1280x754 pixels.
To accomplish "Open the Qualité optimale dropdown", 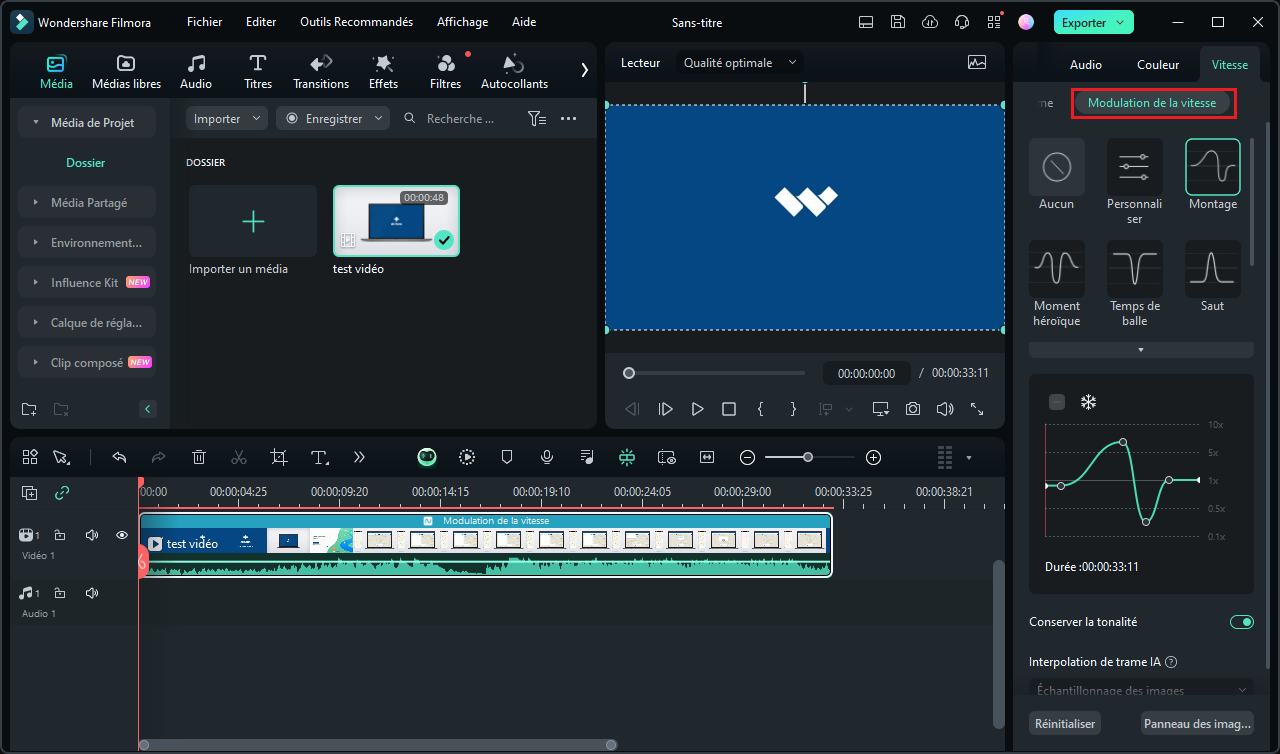I will point(740,62).
